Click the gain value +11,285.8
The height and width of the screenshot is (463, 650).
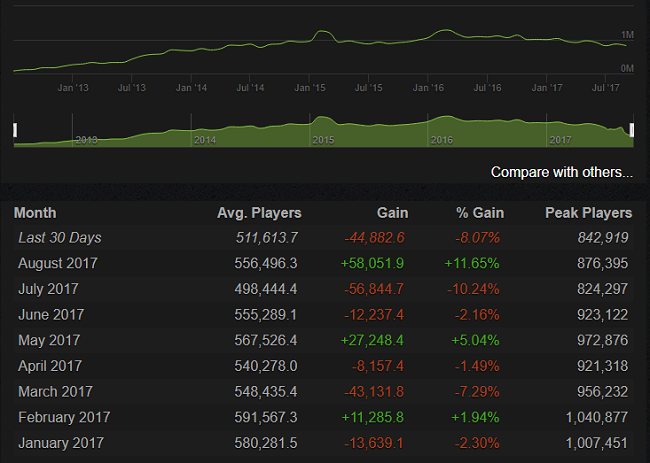click(x=372, y=417)
